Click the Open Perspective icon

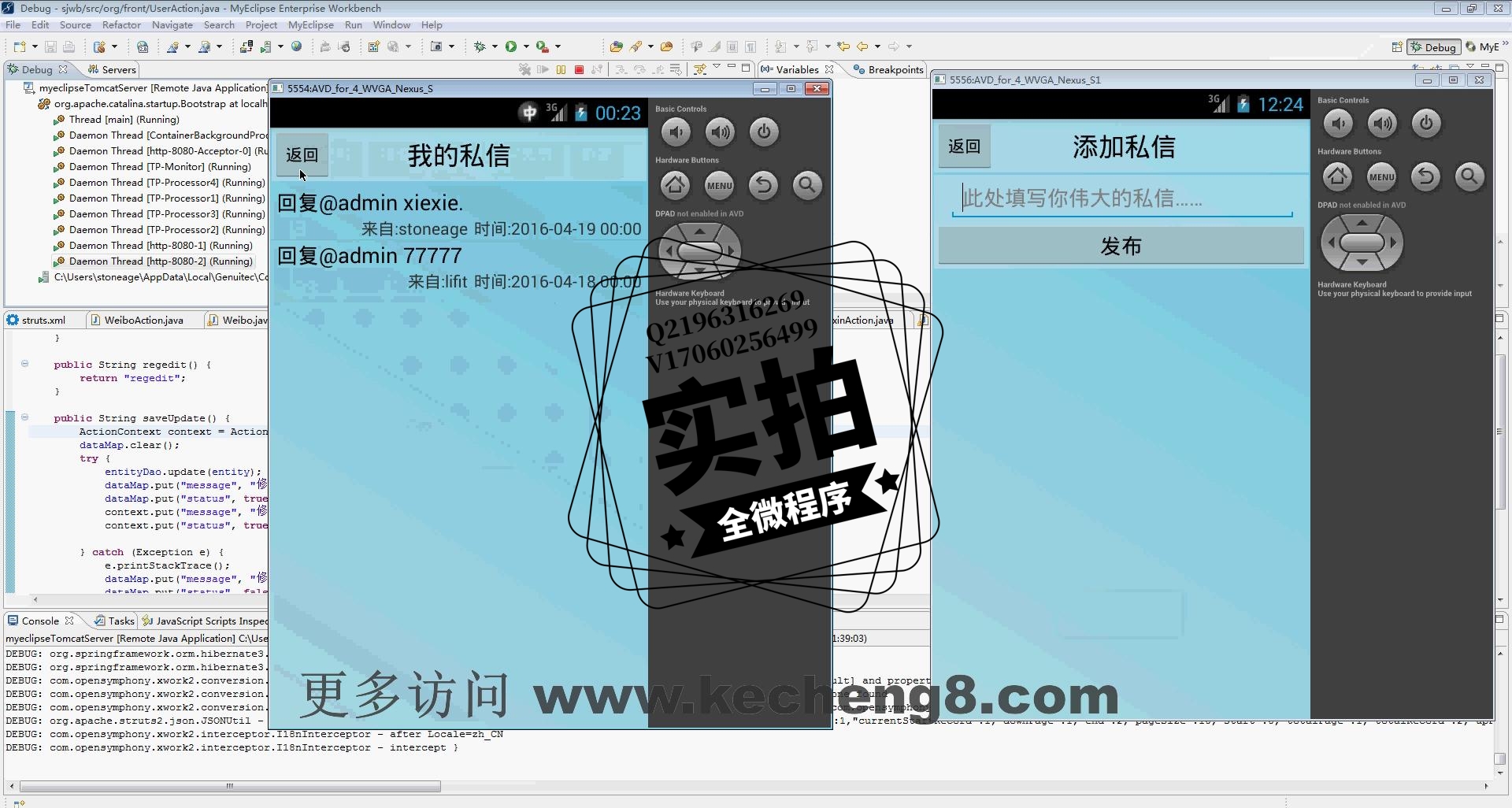coord(1396,46)
